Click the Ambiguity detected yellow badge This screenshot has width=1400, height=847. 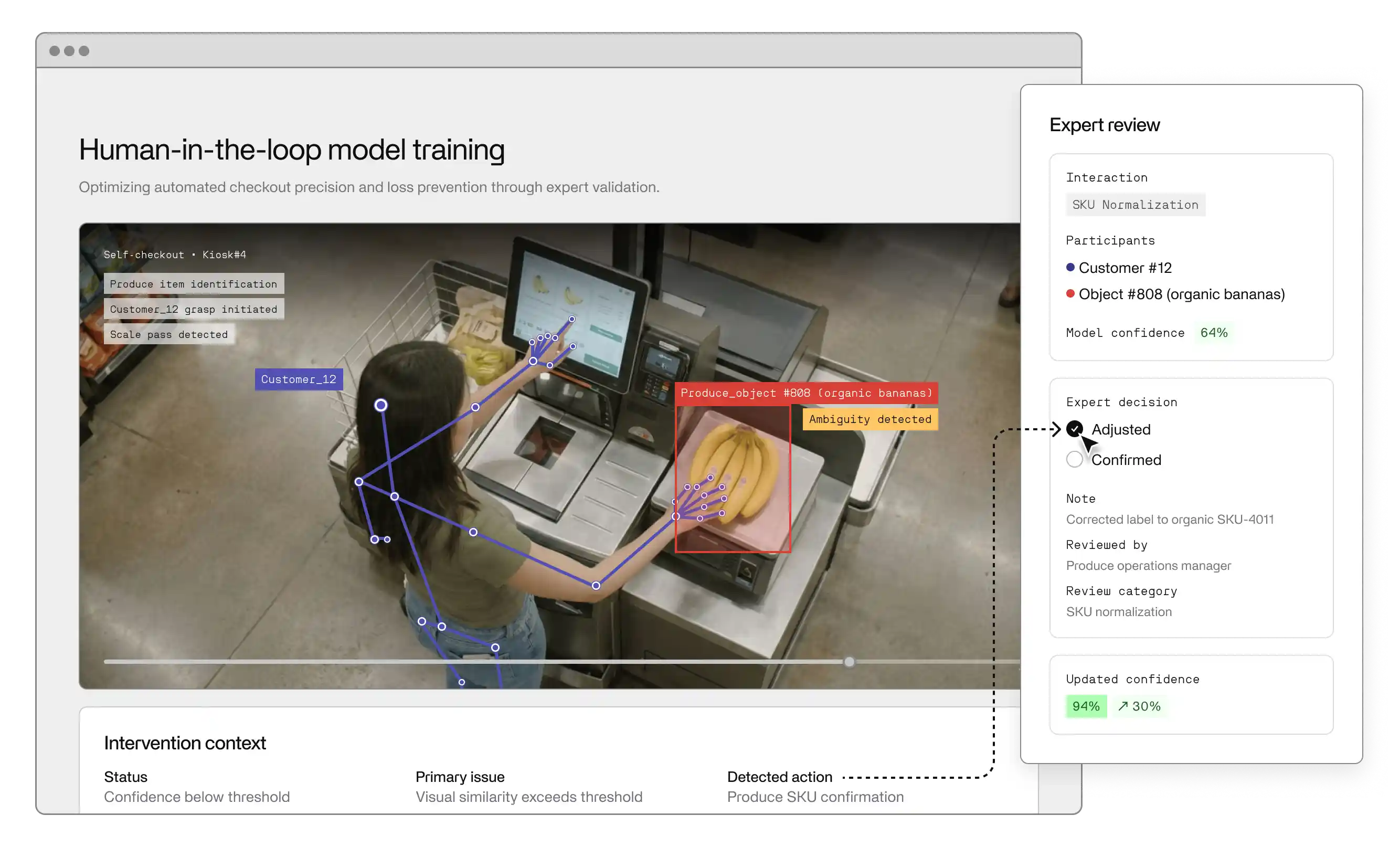(869, 419)
